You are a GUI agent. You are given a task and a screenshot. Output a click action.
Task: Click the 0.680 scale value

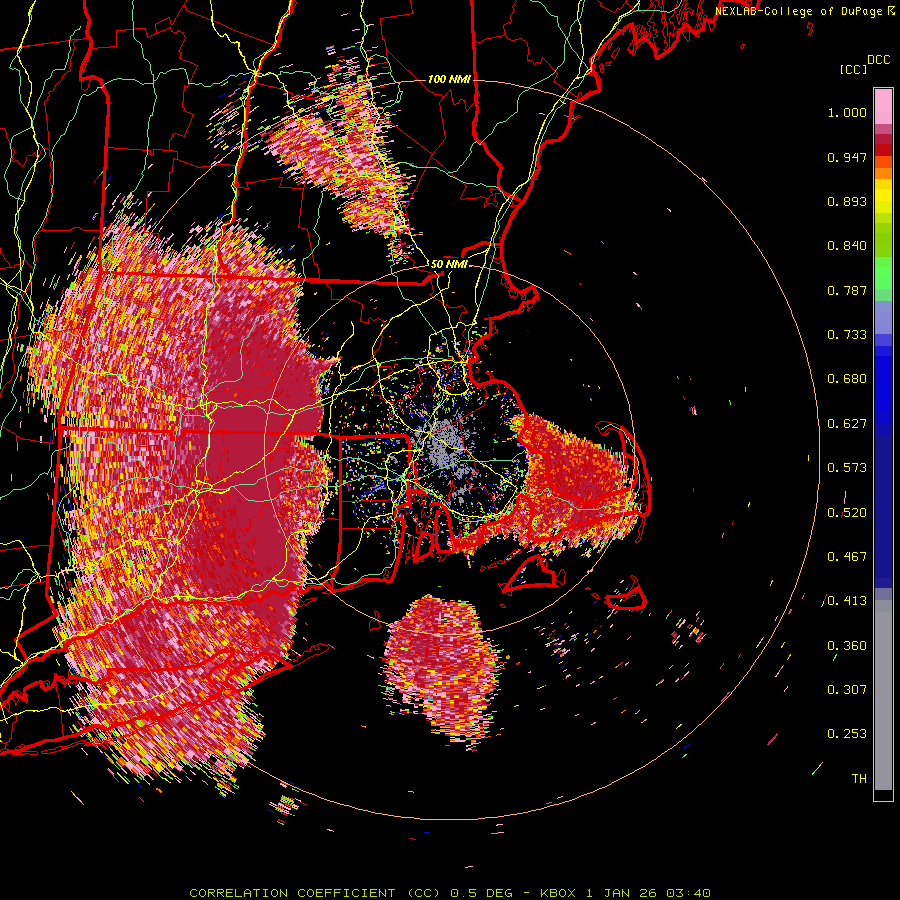click(x=847, y=379)
